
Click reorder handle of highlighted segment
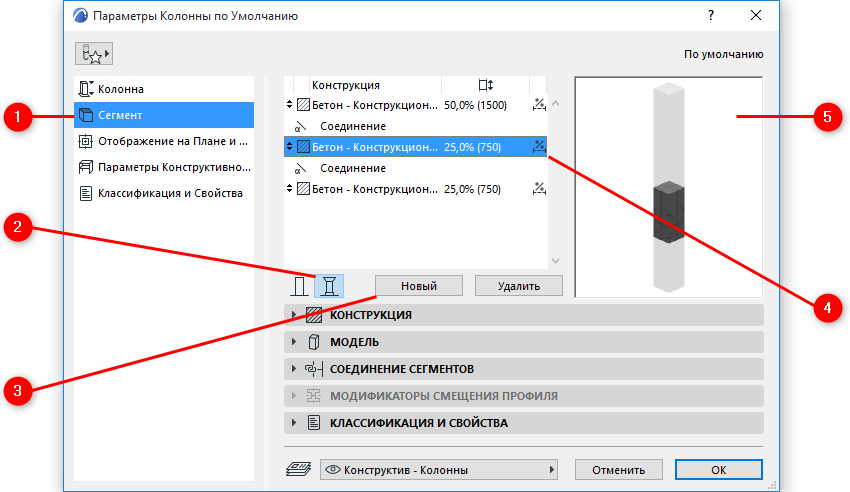point(289,146)
